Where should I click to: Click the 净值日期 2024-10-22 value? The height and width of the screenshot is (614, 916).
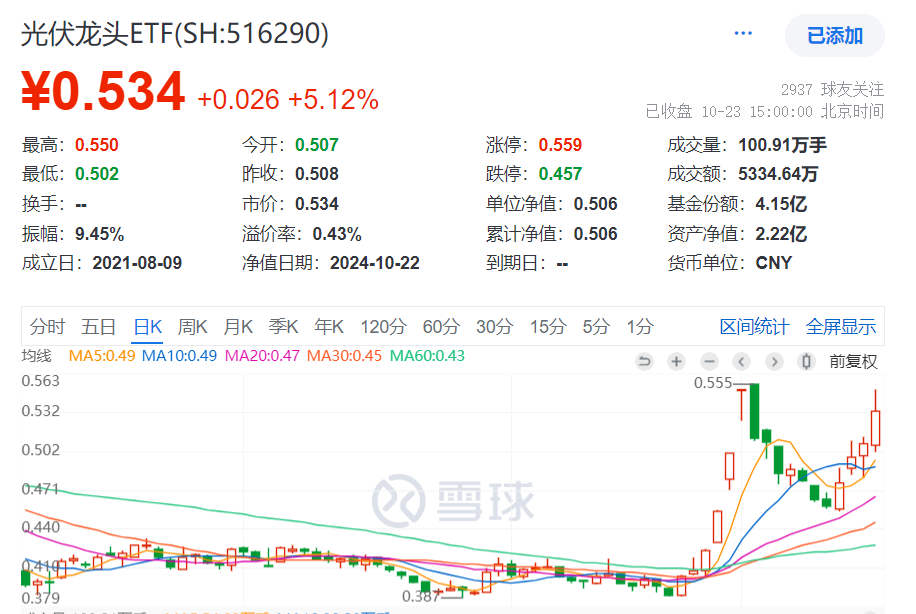[x=374, y=263]
